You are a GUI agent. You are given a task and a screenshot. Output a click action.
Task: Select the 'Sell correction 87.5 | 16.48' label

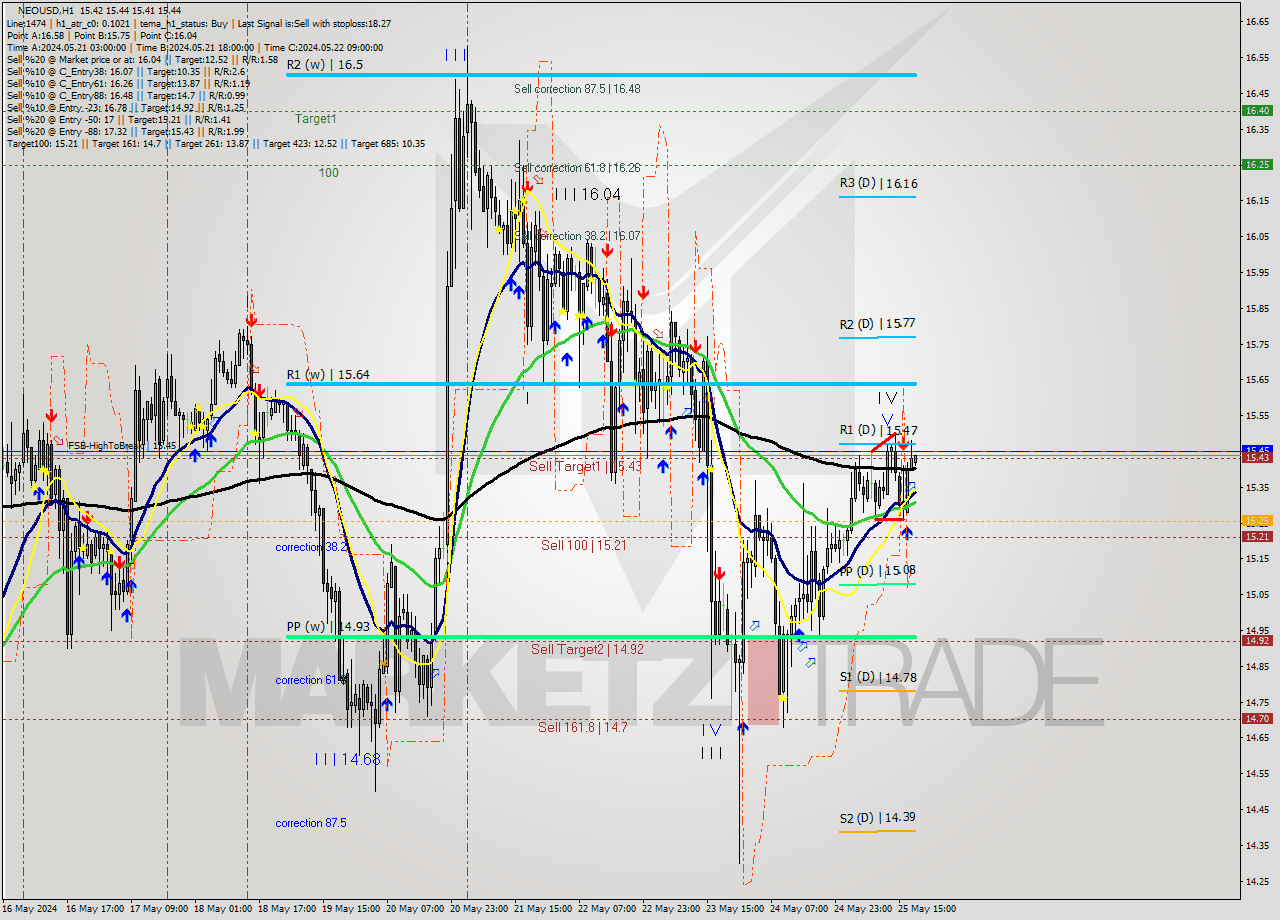point(577,89)
